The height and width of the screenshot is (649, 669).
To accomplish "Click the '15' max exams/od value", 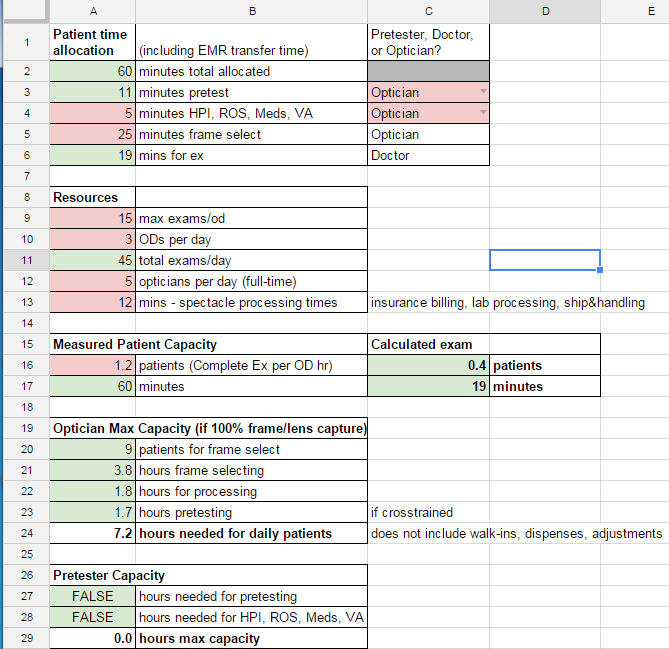I will 93,218.
